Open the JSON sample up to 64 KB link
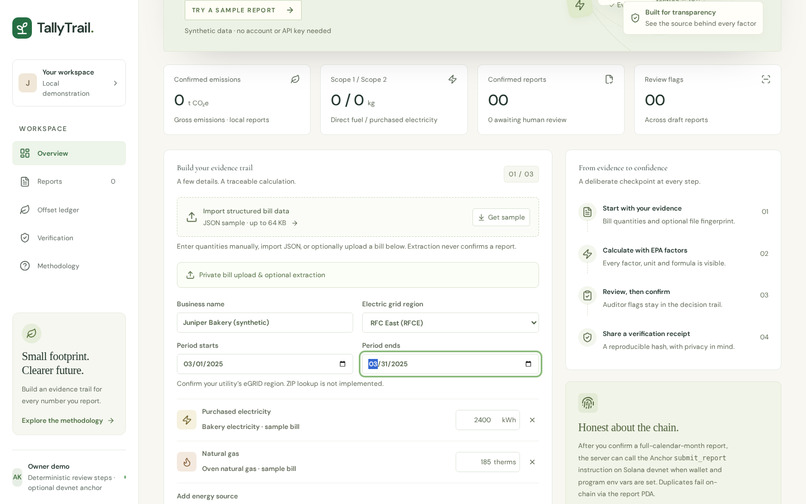Viewport: 806px width, 504px height. click(250, 223)
